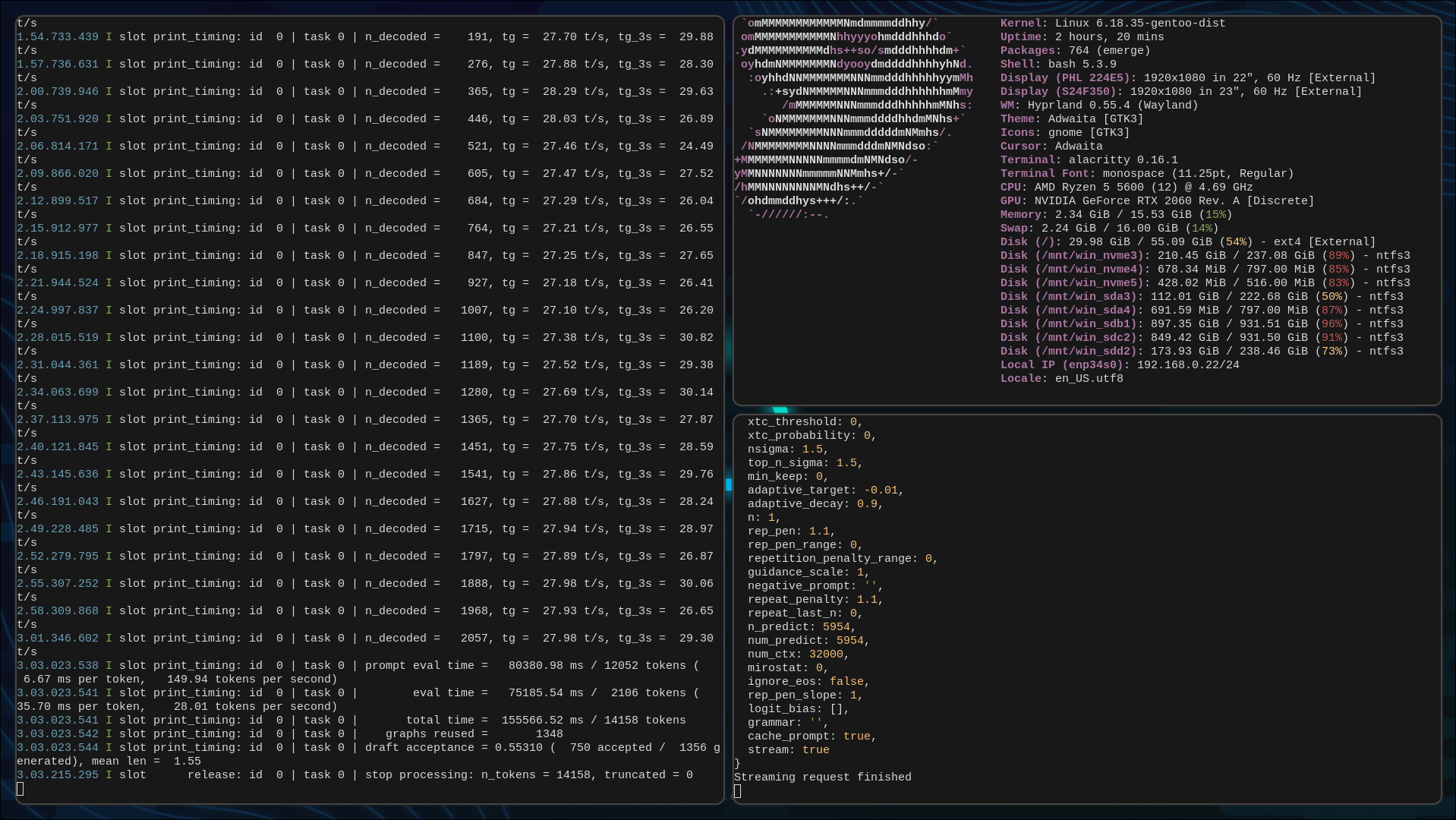The image size is (1456, 820).
Task: Click the 'negative_prompt' parameter line
Action: pyautogui.click(x=816, y=586)
